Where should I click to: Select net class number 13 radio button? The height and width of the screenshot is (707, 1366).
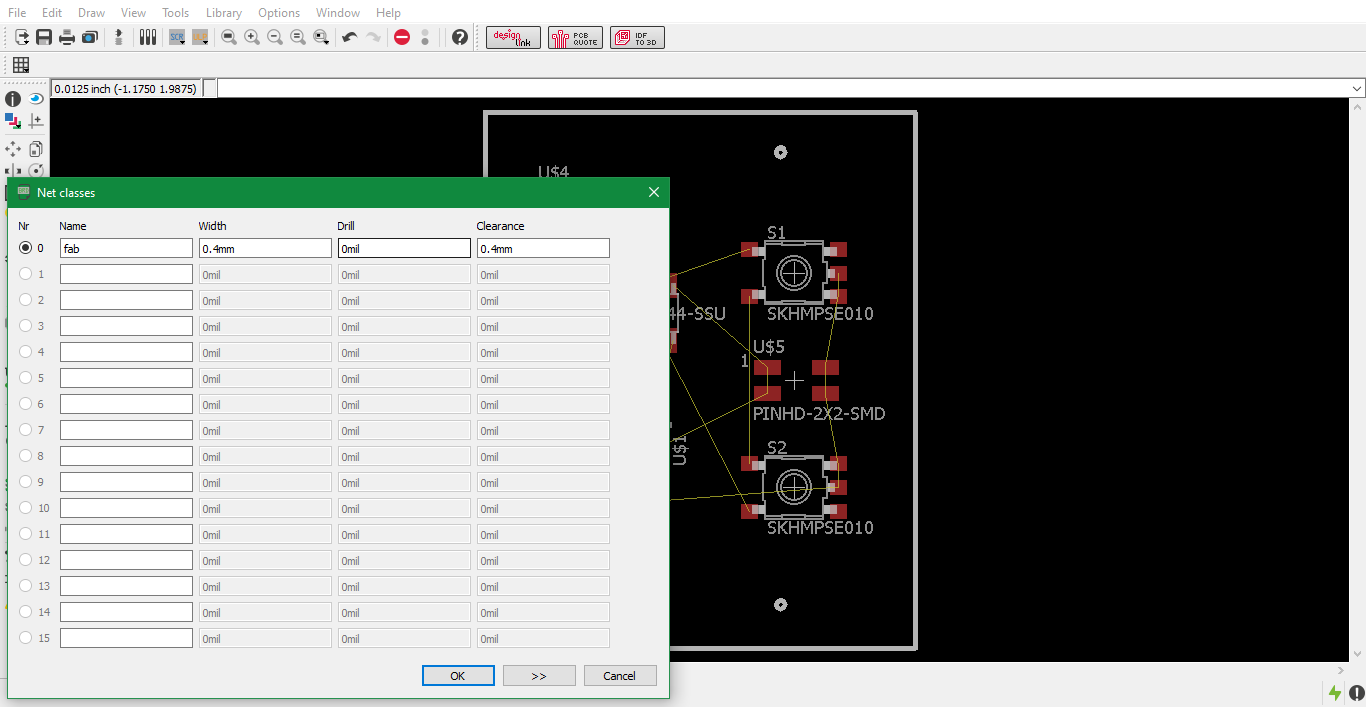point(25,586)
